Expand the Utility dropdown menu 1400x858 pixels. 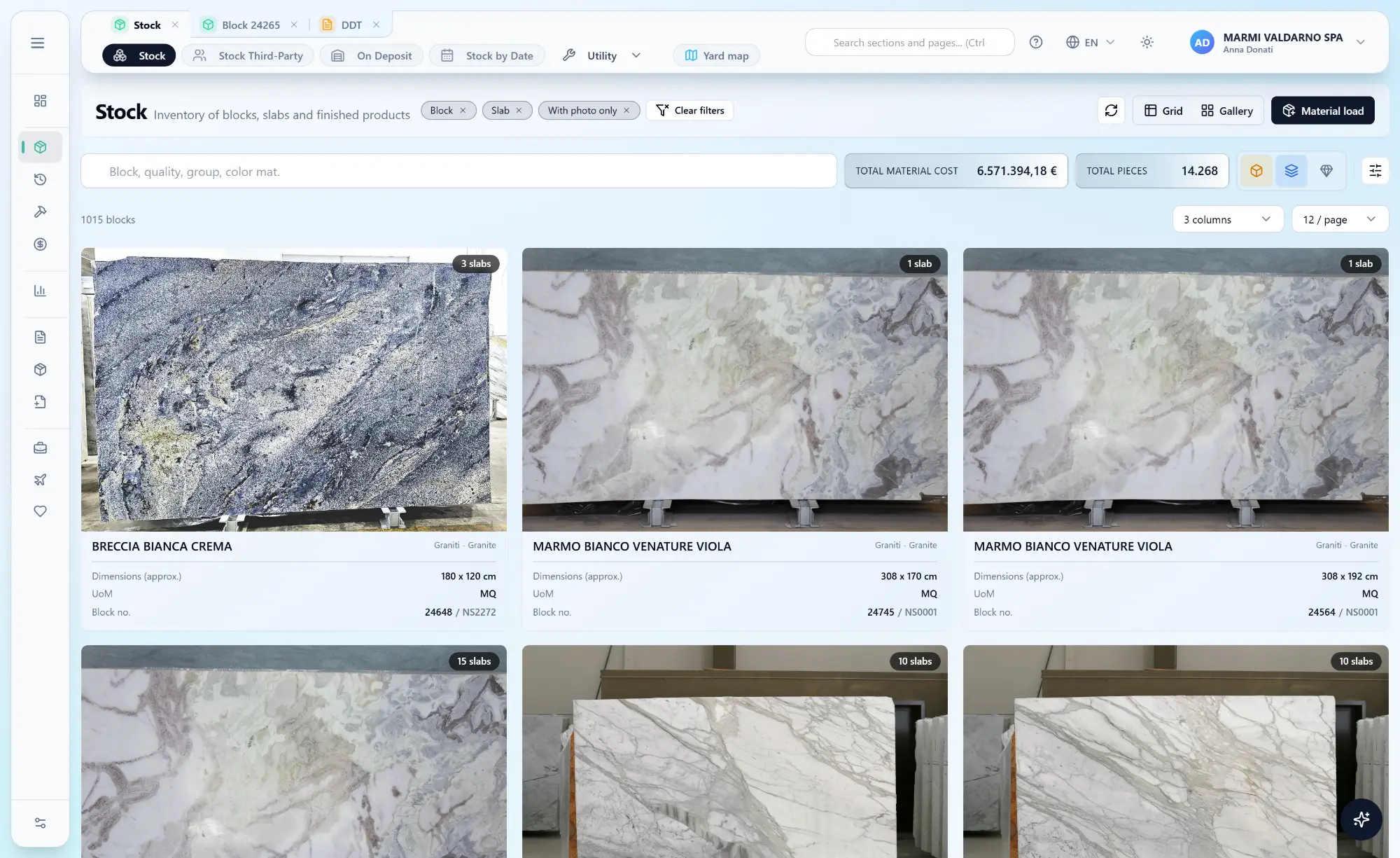pos(602,55)
